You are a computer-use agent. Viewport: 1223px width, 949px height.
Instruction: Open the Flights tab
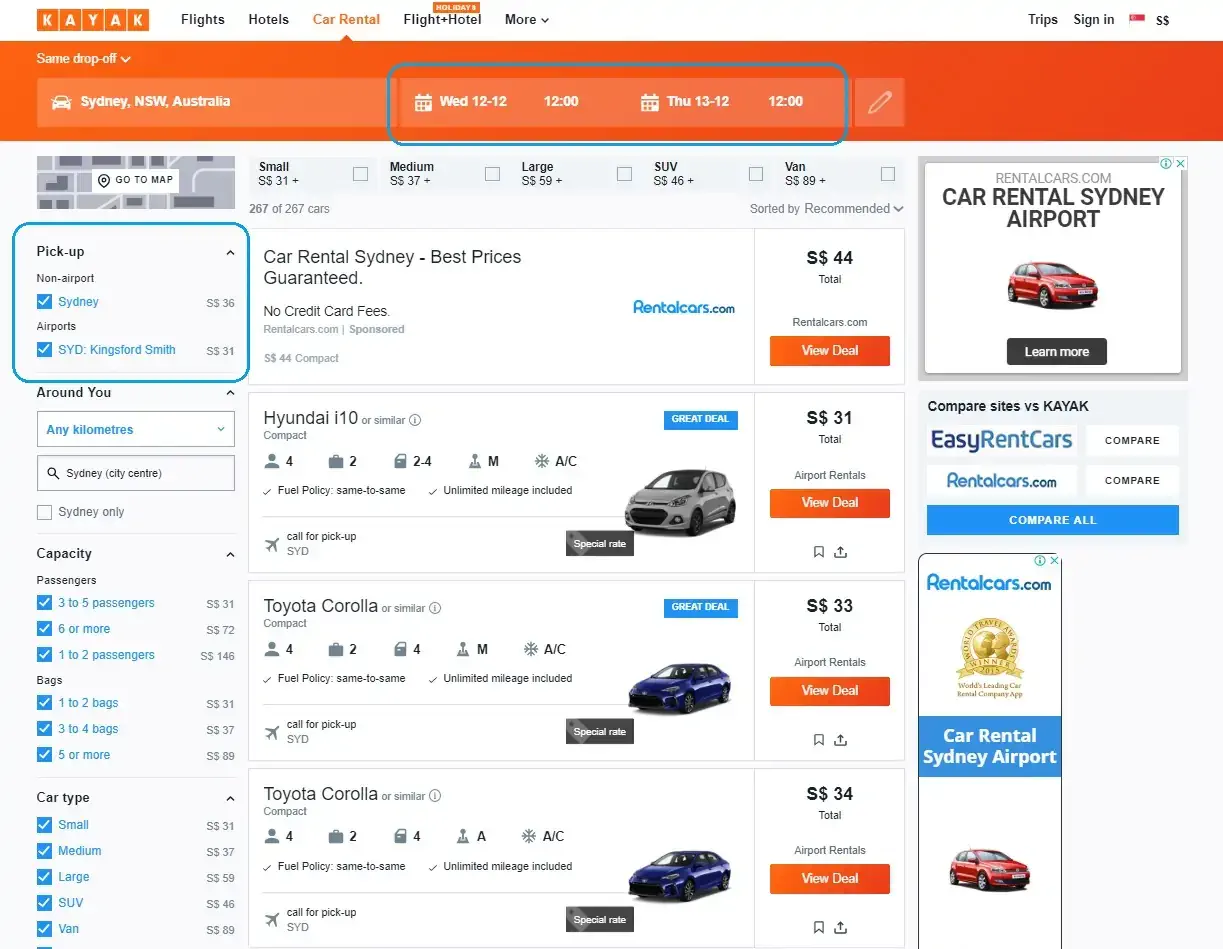(x=203, y=20)
